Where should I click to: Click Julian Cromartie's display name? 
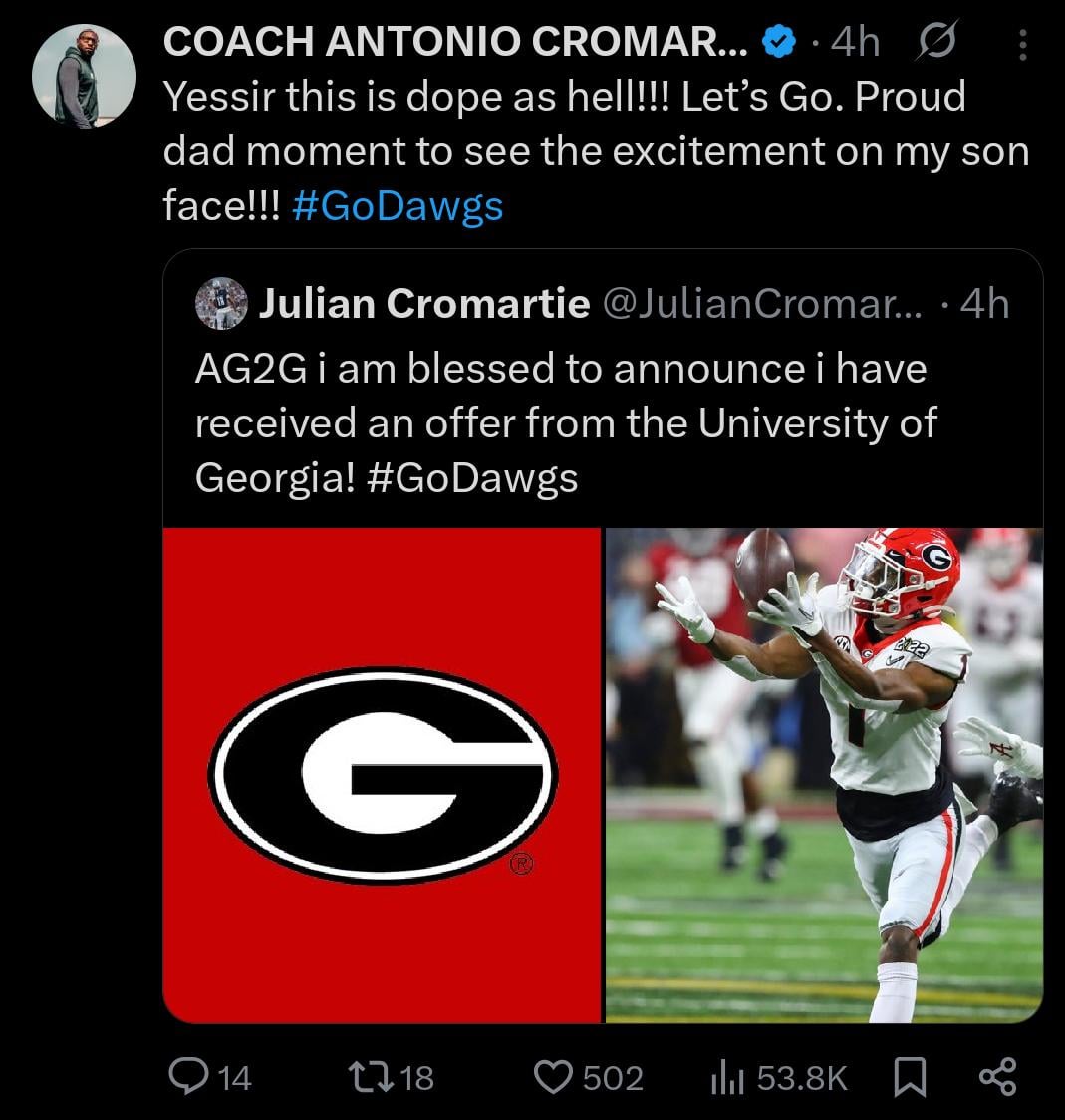coord(423,303)
